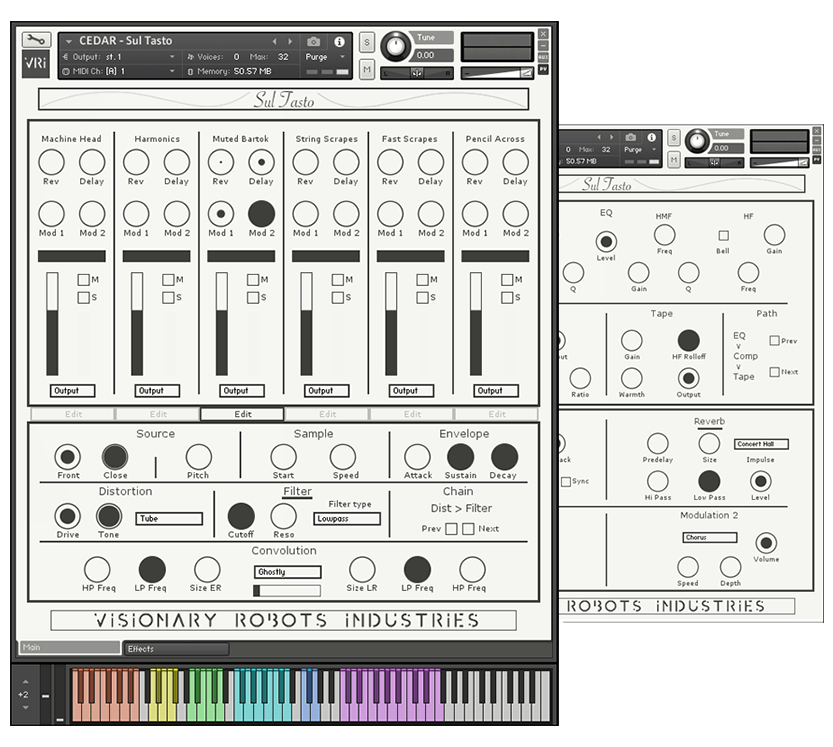Viewport: 833px width, 747px height.
Task: Click the Solo S button in header
Action: pyautogui.click(x=367, y=42)
